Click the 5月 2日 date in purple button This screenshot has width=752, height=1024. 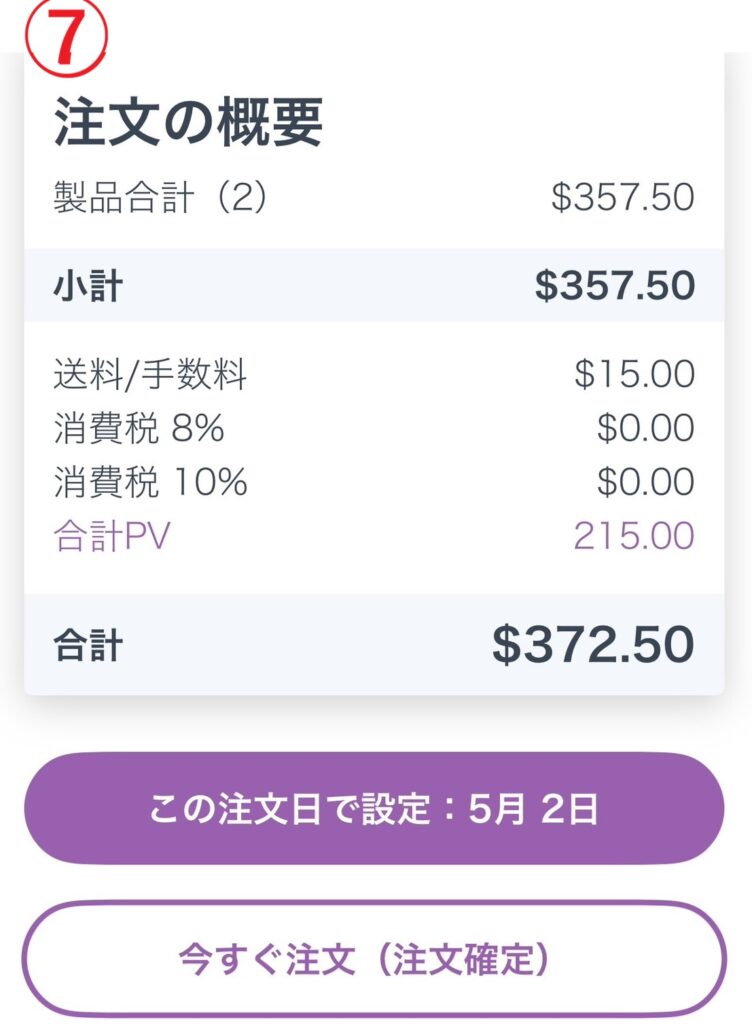tap(533, 809)
